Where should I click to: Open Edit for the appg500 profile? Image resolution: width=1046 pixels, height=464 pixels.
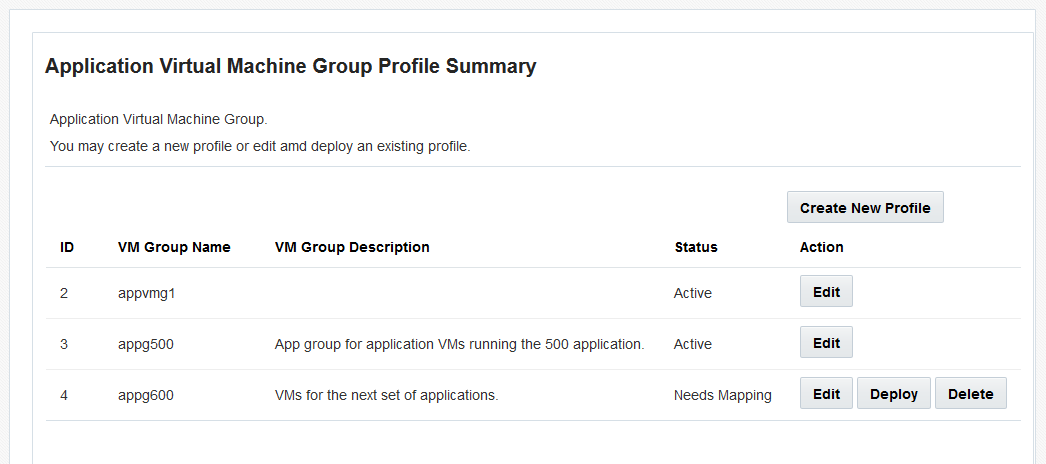(826, 343)
